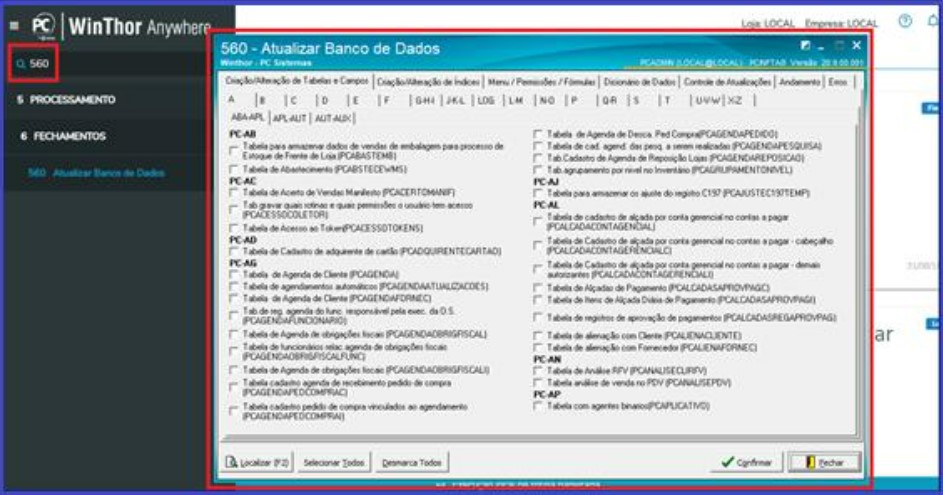Viewport: 943px width, 495px height.
Task: Select the APL-AUT sub-tab
Action: 289,118
